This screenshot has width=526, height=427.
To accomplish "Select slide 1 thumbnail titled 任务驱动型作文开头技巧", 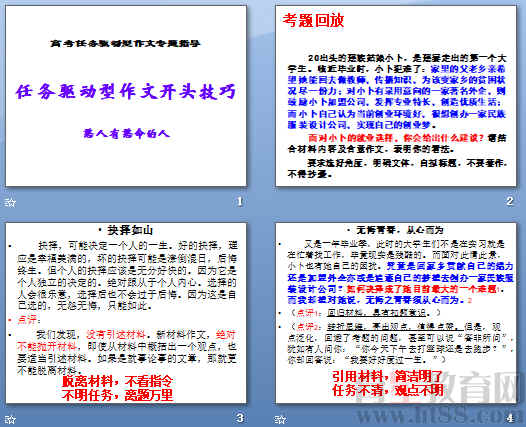I will point(126,96).
